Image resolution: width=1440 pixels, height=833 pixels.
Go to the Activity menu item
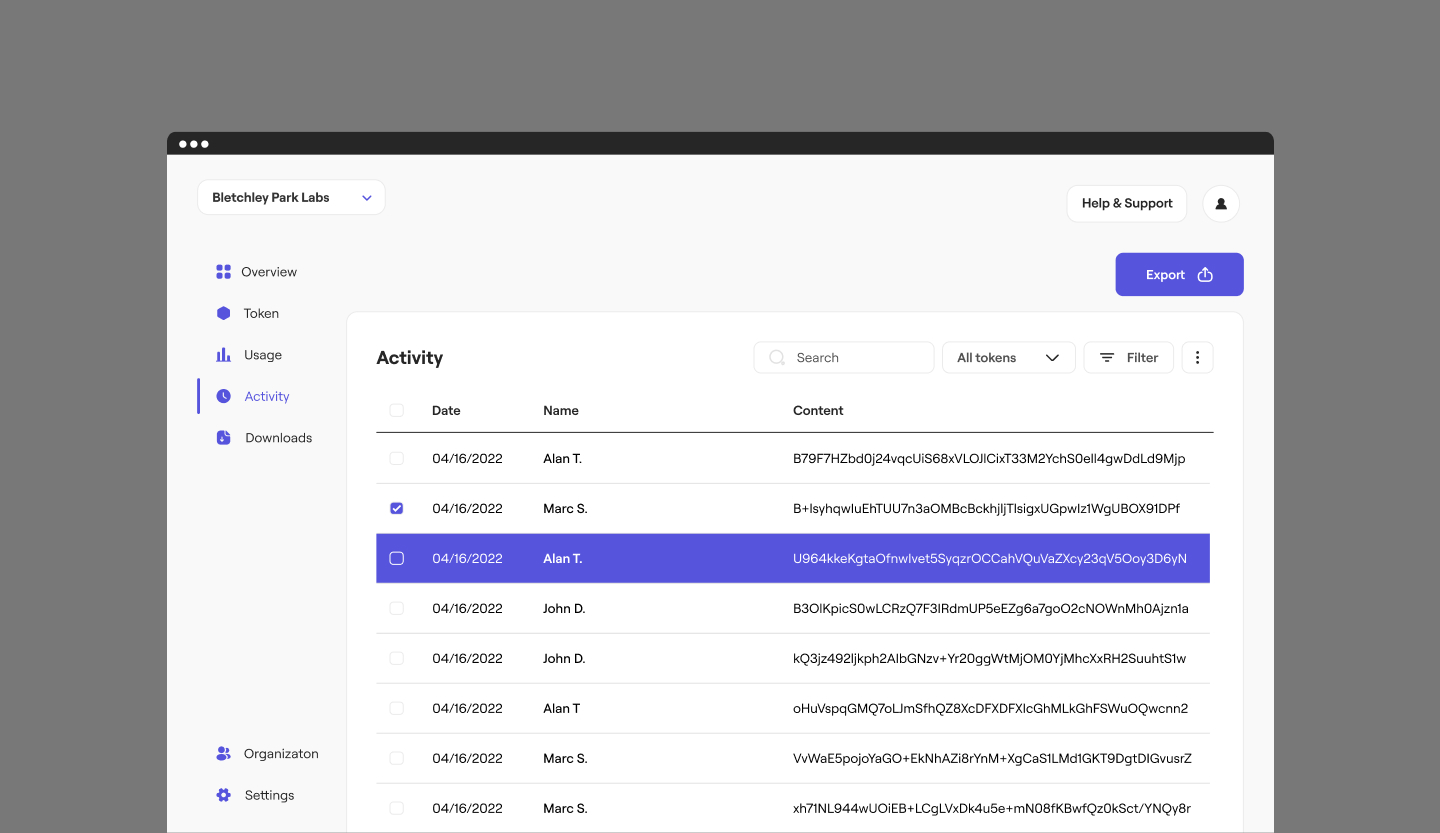(x=266, y=397)
